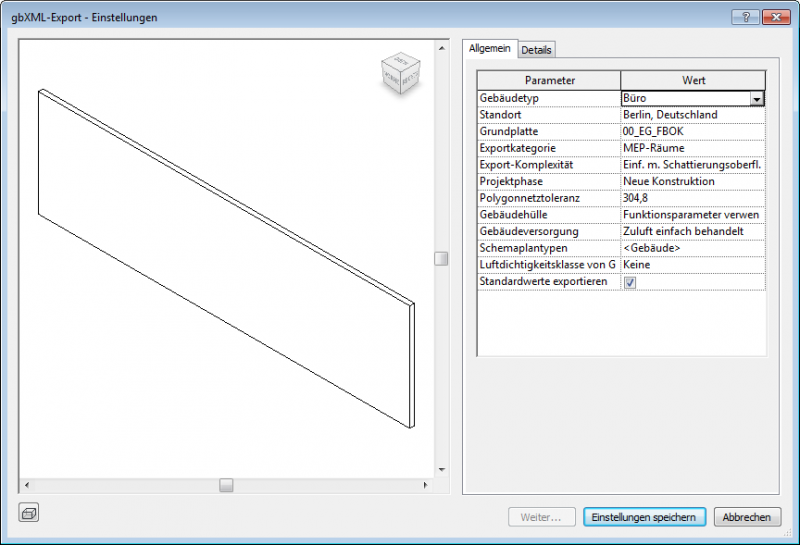Viewport: 800px width, 545px height.
Task: Click the Abbrechen button
Action: coord(747,517)
